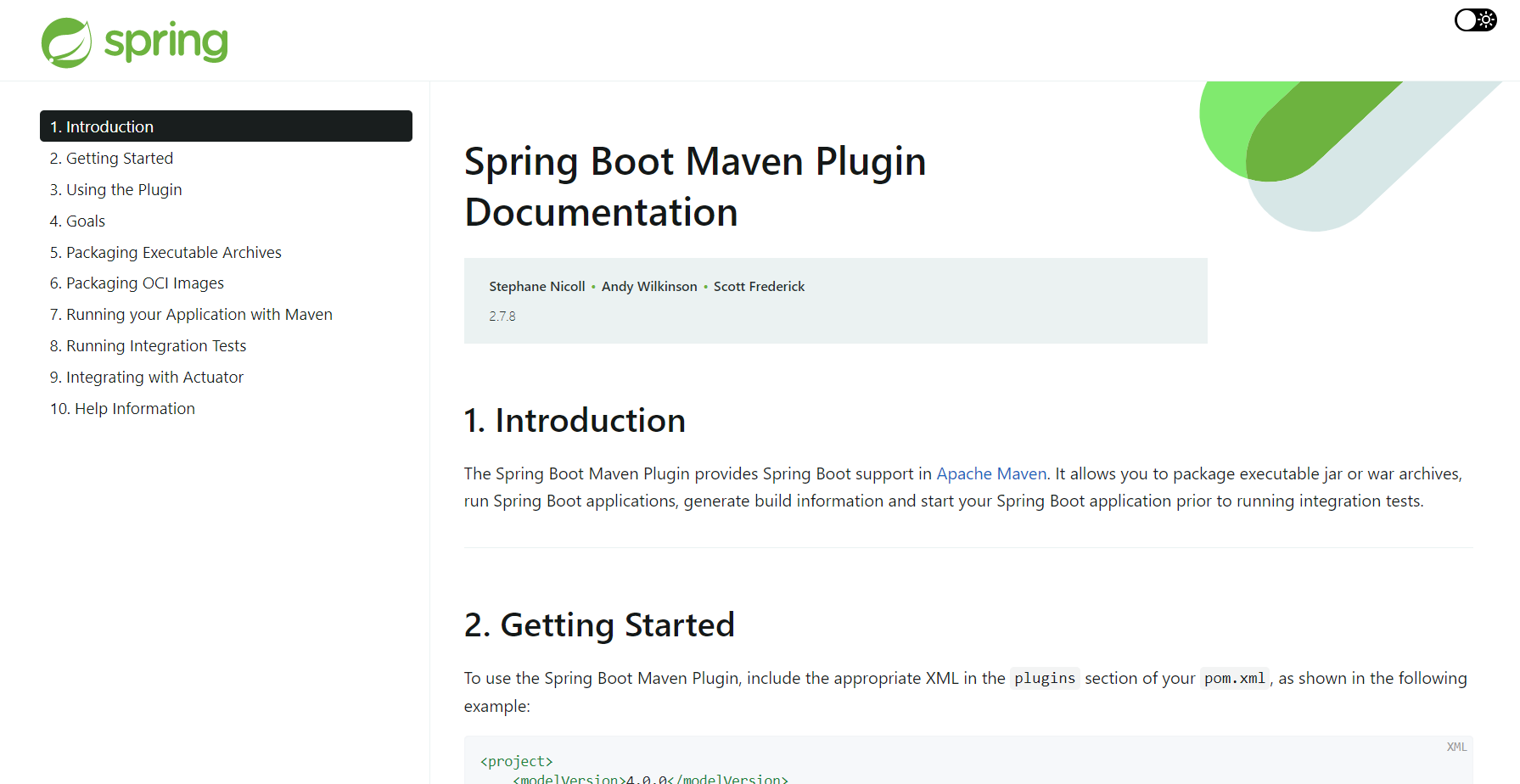The image size is (1520, 784).
Task: Click author name Stephane Nicoll
Action: click(537, 287)
